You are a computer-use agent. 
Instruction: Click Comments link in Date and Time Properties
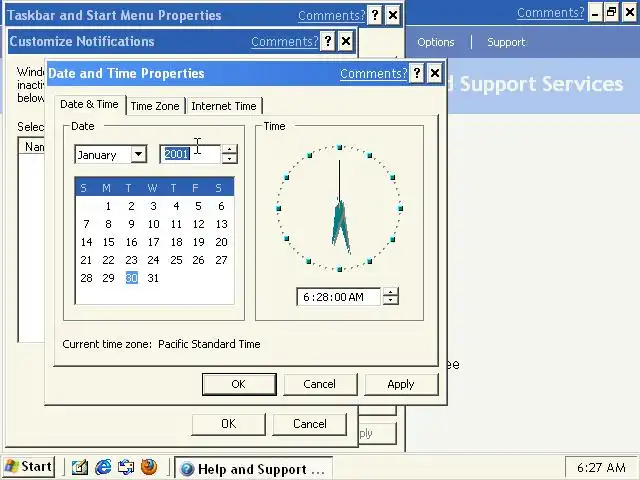373,73
